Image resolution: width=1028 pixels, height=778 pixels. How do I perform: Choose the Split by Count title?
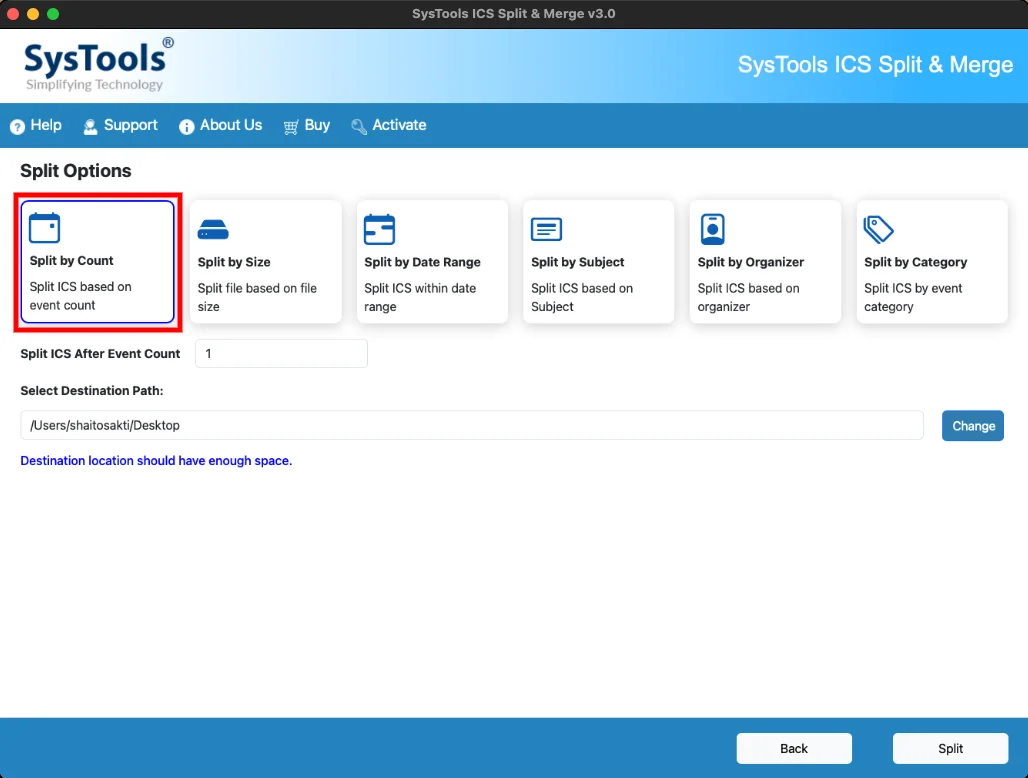point(71,261)
